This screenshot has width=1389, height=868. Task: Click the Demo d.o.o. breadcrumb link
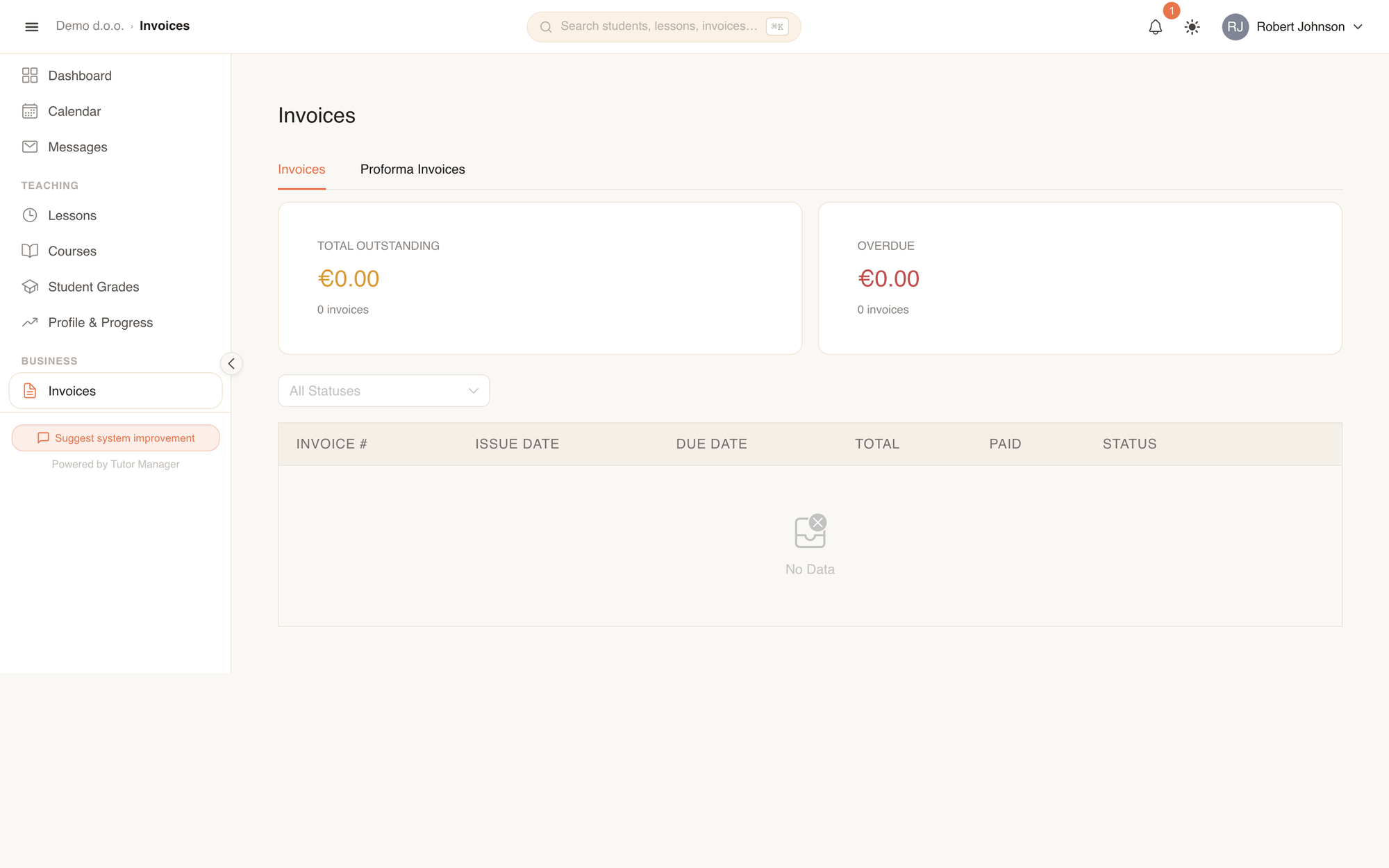(90, 26)
